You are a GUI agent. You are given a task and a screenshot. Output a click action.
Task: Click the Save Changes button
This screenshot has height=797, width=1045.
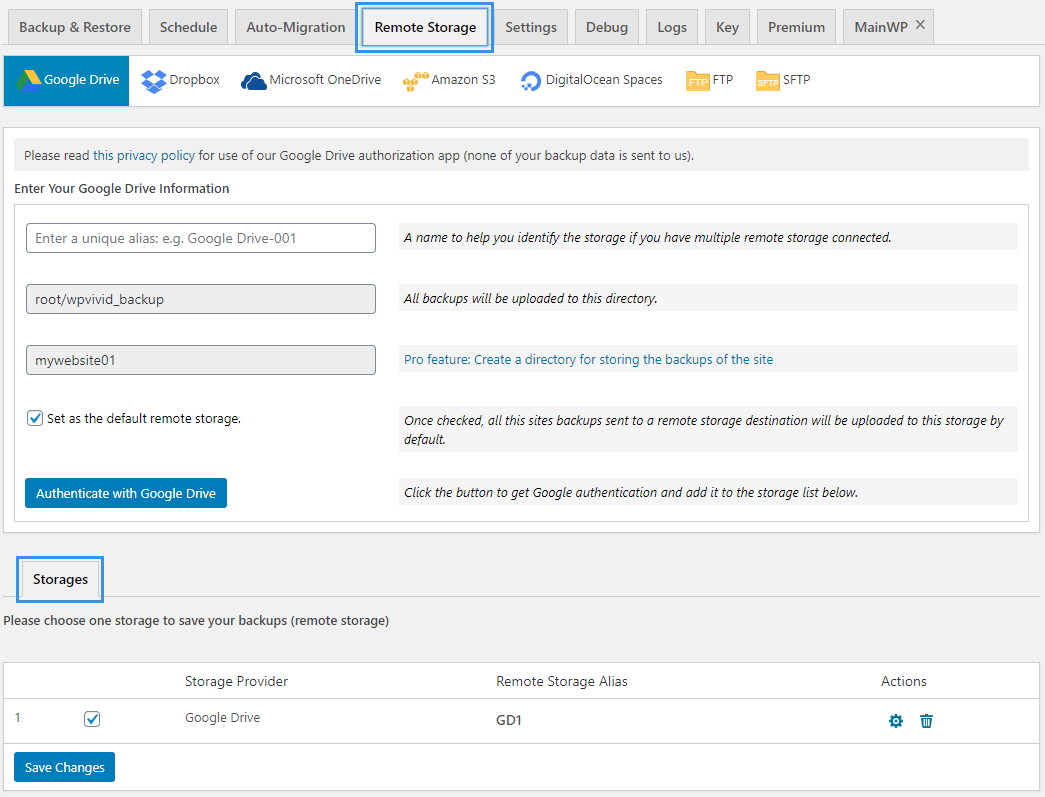65,767
